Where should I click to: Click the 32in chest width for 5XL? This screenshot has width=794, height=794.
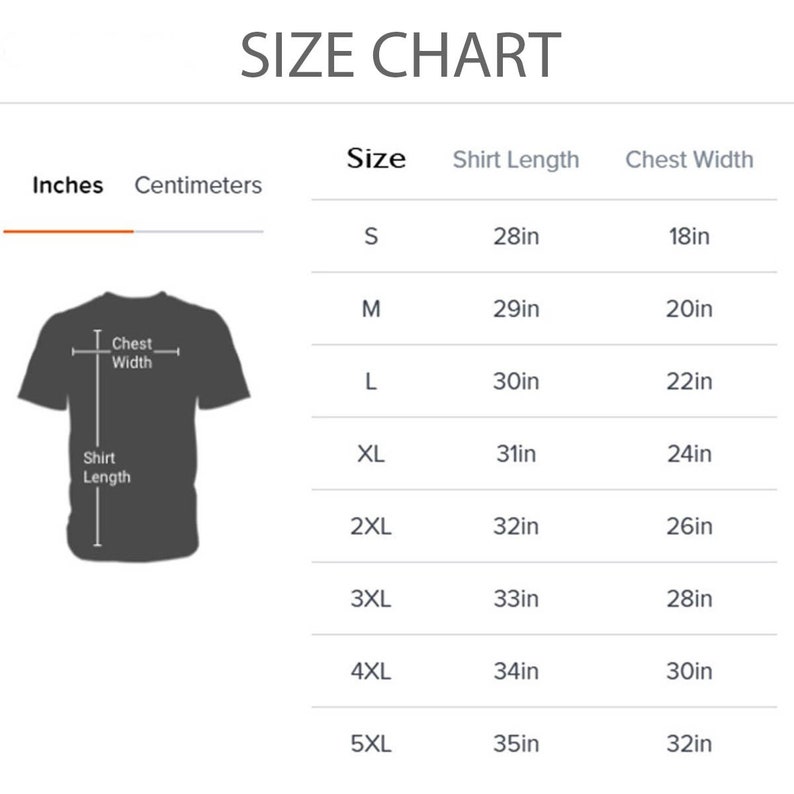pyautogui.click(x=689, y=744)
